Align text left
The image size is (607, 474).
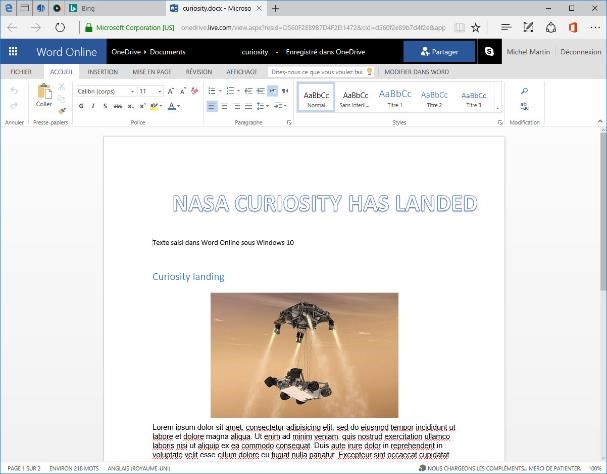(x=212, y=106)
